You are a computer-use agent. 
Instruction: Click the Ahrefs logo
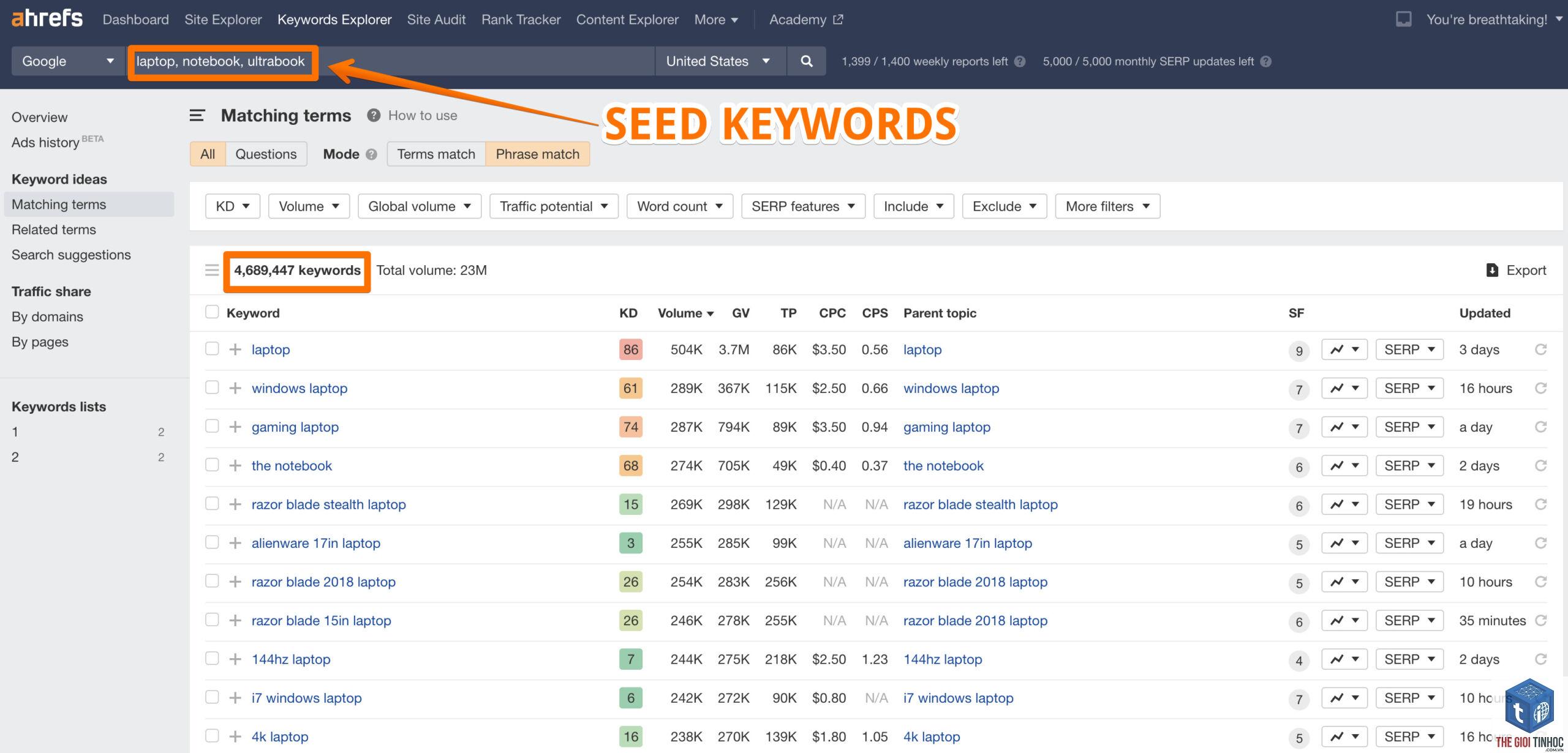[x=47, y=18]
